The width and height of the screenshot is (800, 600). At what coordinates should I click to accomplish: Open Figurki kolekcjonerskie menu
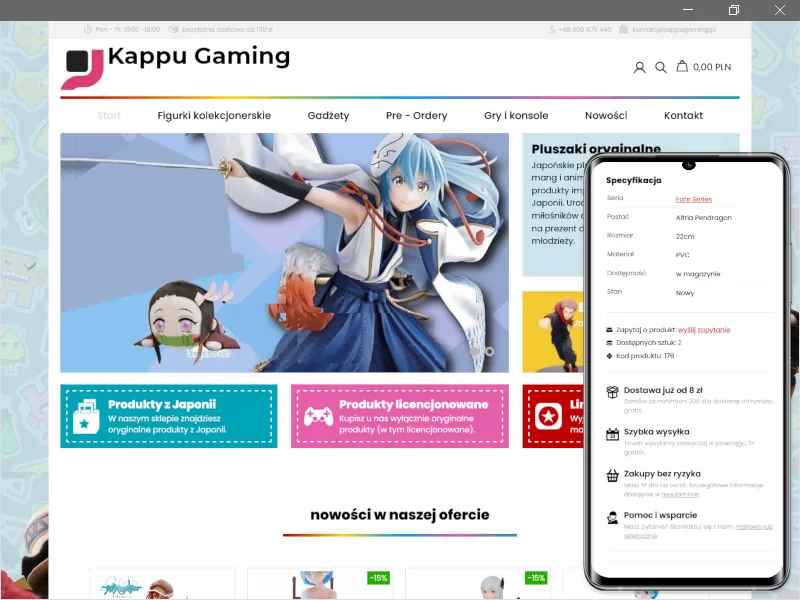click(214, 116)
